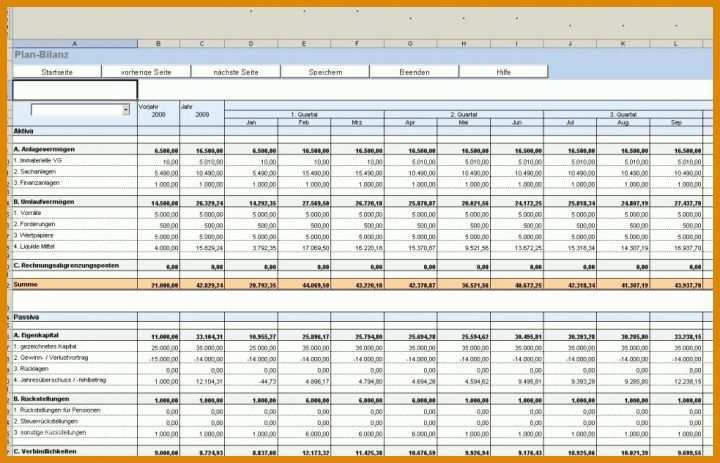Go to the vorherige Seite button
Viewport: 720px width, 463px height.
pos(146,72)
